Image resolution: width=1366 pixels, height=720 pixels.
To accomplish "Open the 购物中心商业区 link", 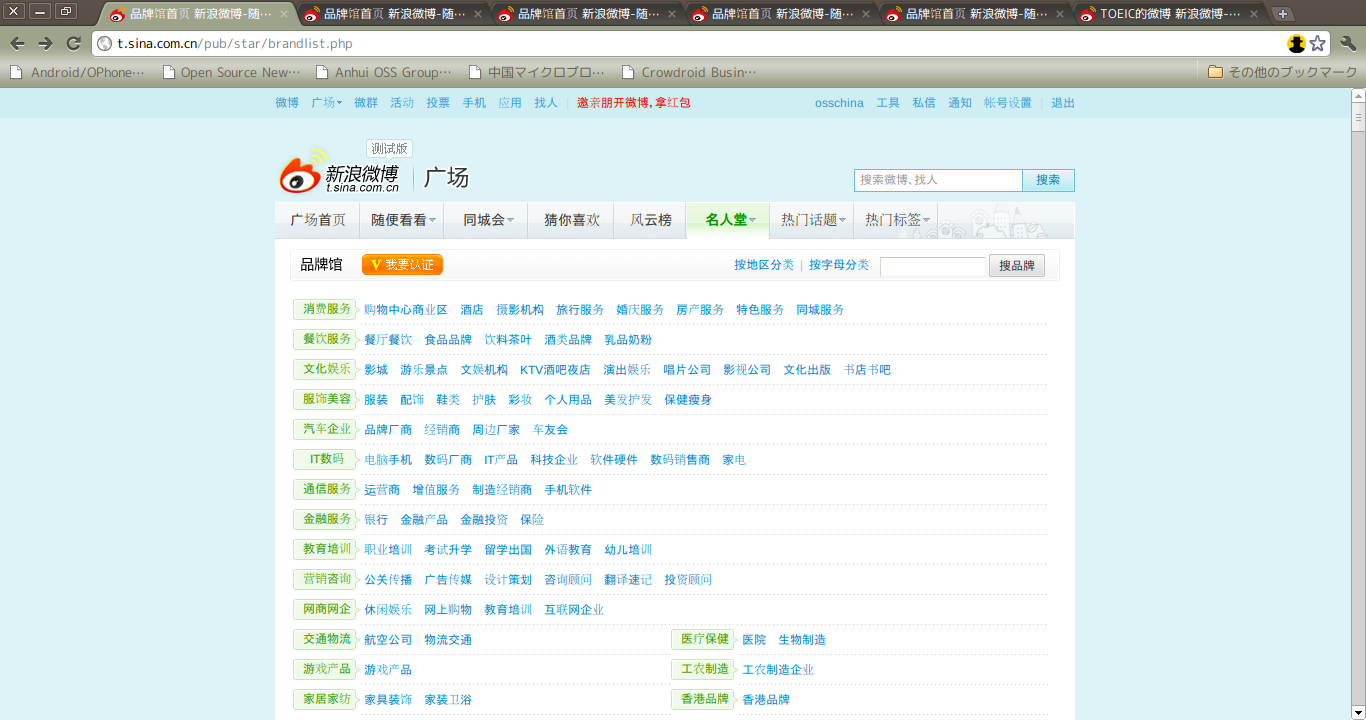I will pos(406,310).
